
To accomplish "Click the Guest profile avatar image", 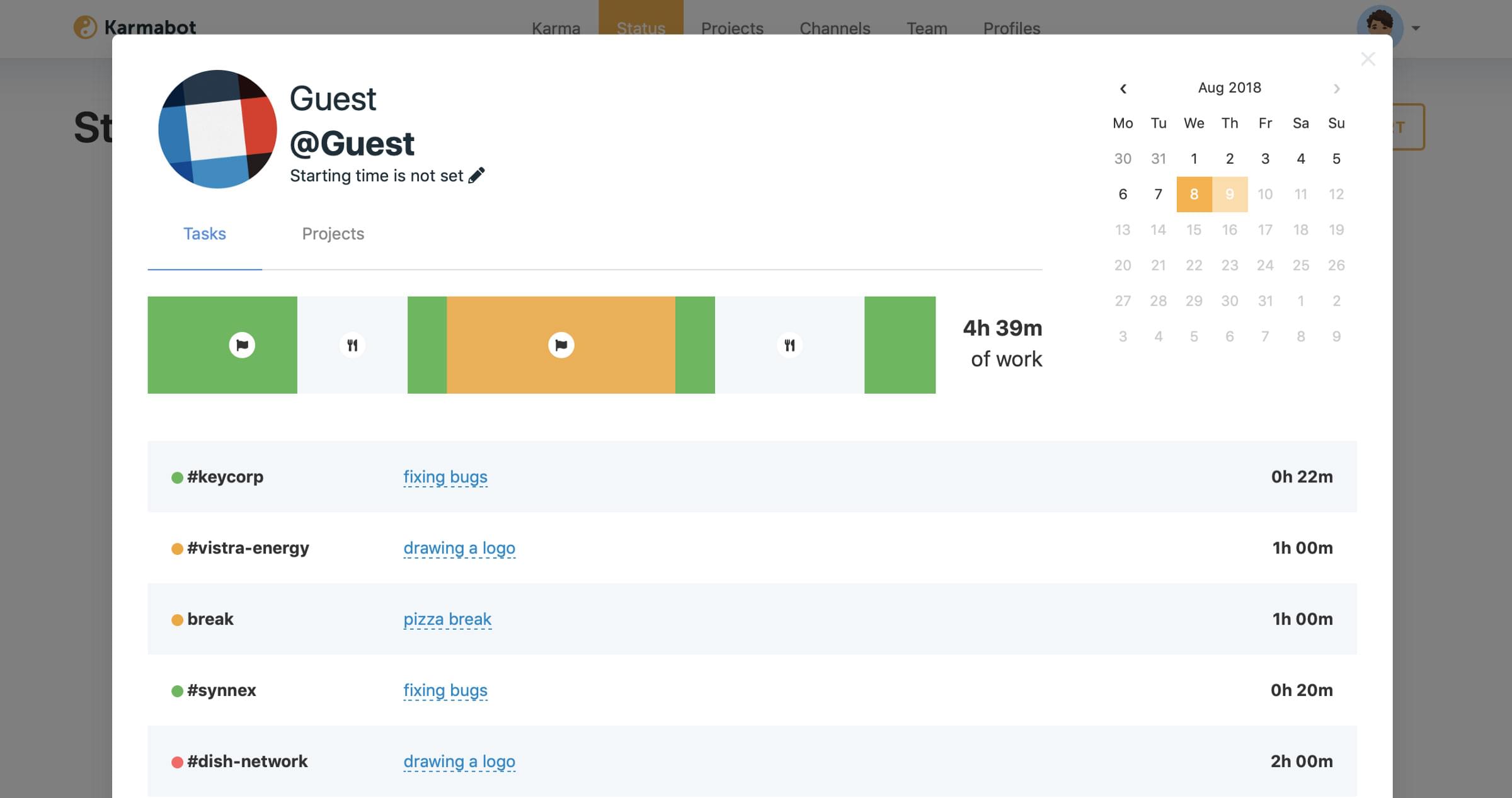I will (217, 129).
